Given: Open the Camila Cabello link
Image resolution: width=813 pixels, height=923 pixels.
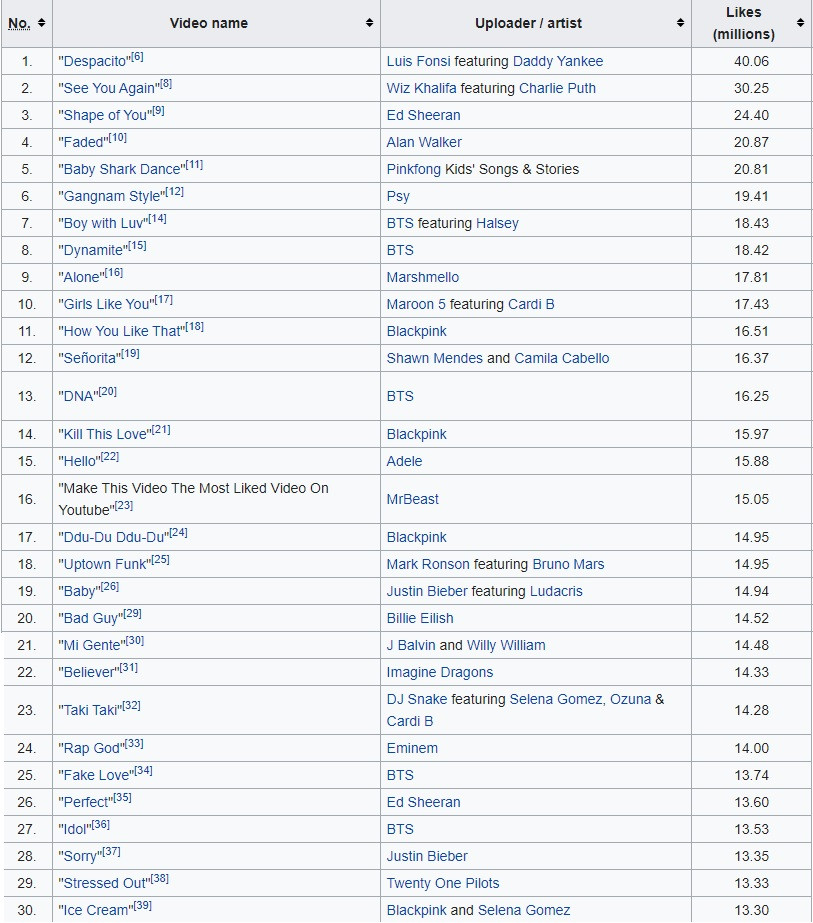Looking at the screenshot, I should (x=562, y=358).
